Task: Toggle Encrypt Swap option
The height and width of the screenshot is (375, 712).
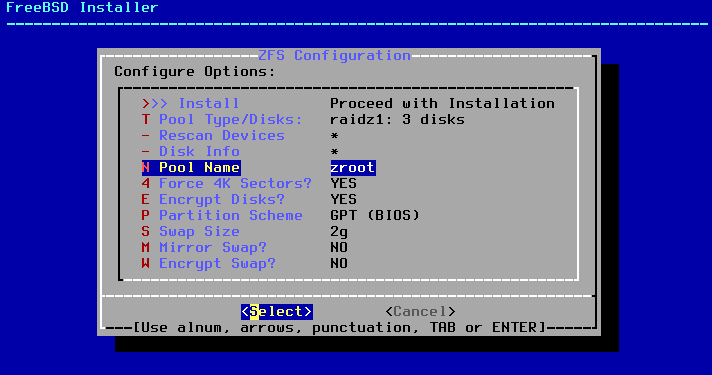Action: pos(208,263)
